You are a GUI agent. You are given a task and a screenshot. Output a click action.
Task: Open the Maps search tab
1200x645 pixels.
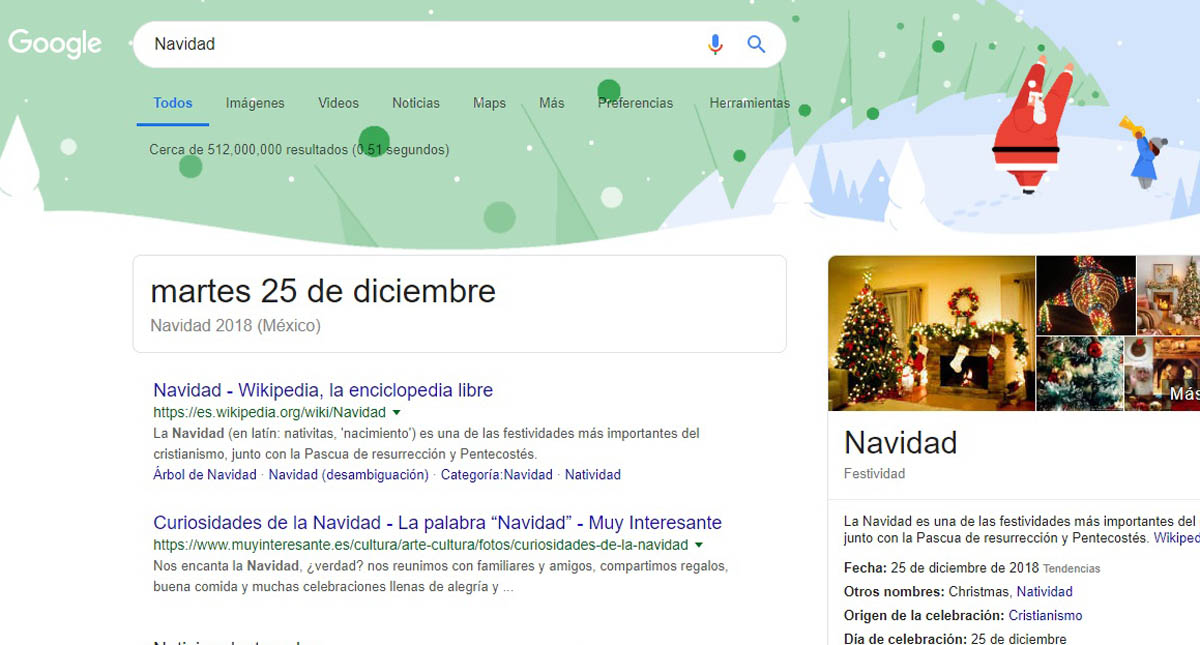[x=489, y=103]
